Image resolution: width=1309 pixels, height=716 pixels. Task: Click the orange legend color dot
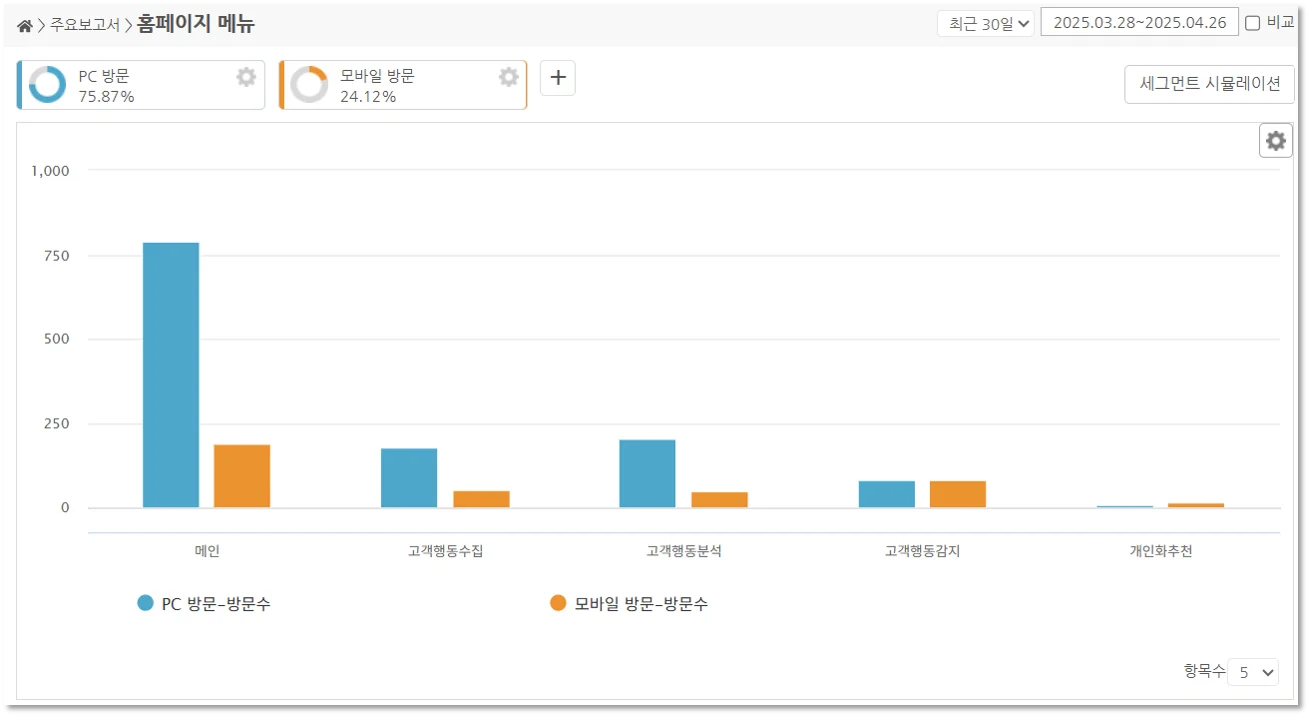(x=558, y=602)
